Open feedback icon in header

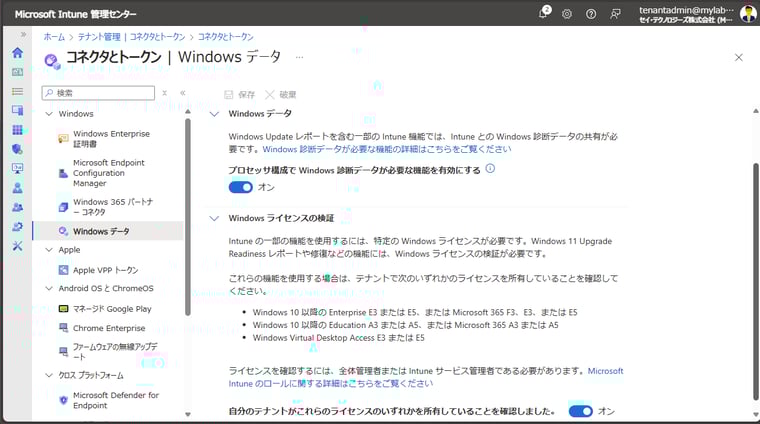[x=615, y=14]
